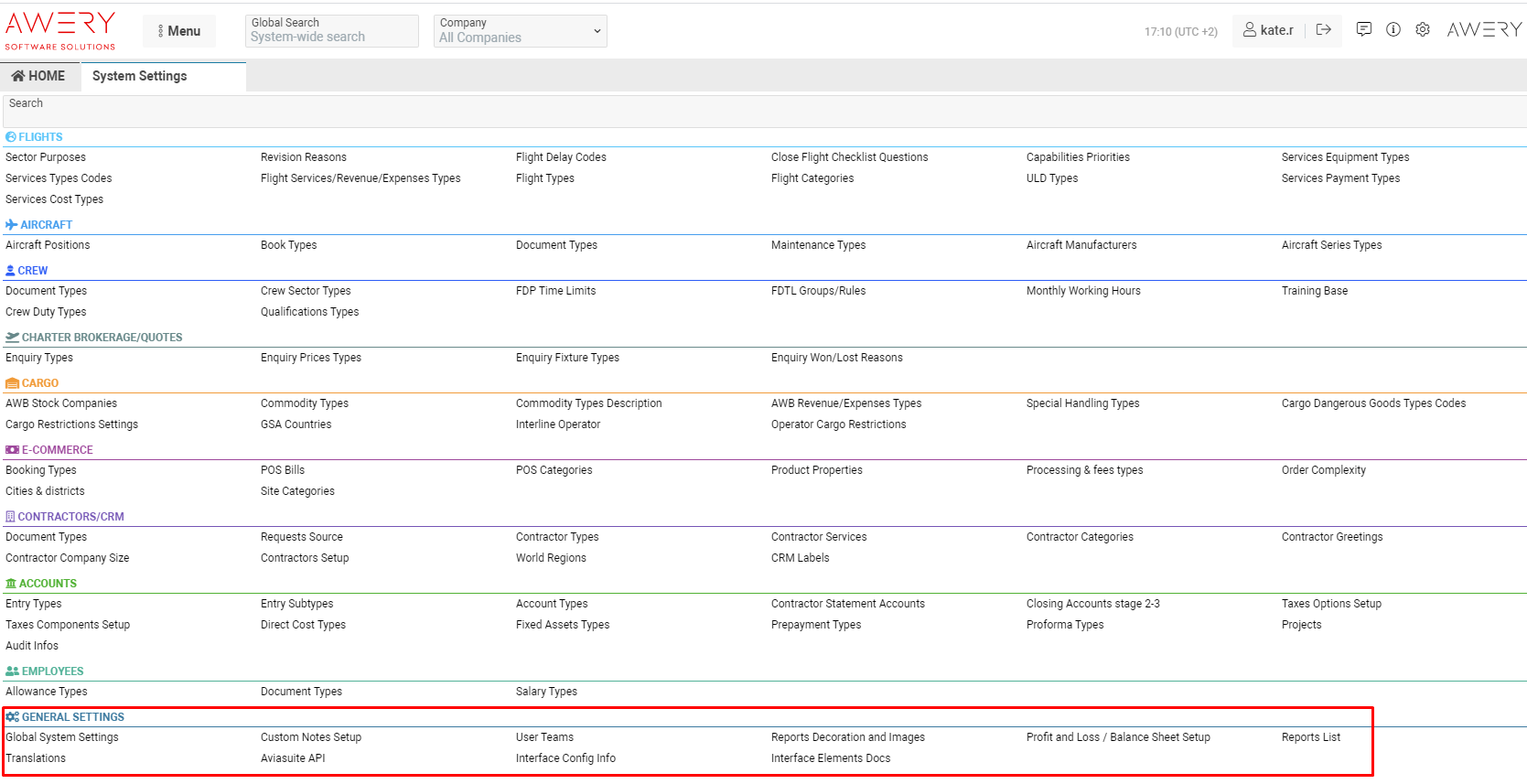Open Profit and Loss / Balance Sheet Setup
1527x784 pixels.
(1118, 737)
